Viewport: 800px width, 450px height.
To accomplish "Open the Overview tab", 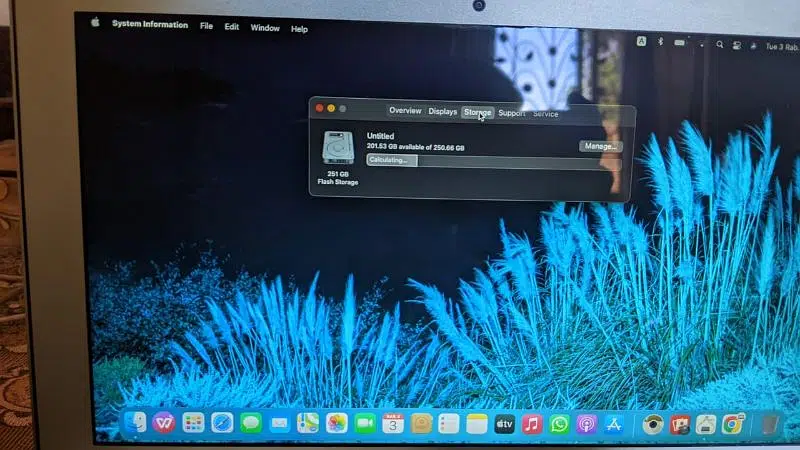I will tap(405, 112).
